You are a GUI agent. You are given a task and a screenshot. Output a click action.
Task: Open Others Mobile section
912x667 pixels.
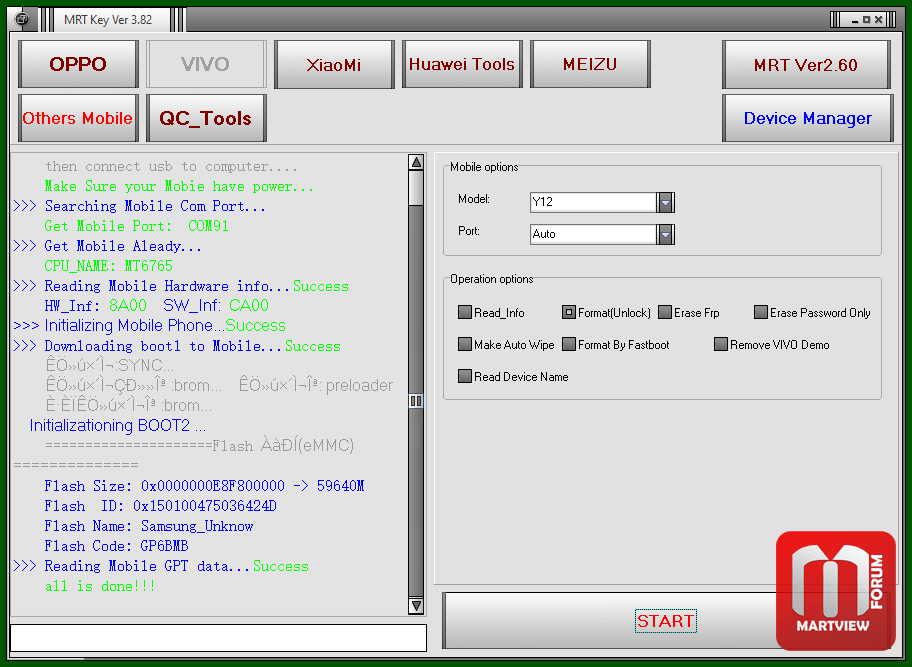pos(79,118)
